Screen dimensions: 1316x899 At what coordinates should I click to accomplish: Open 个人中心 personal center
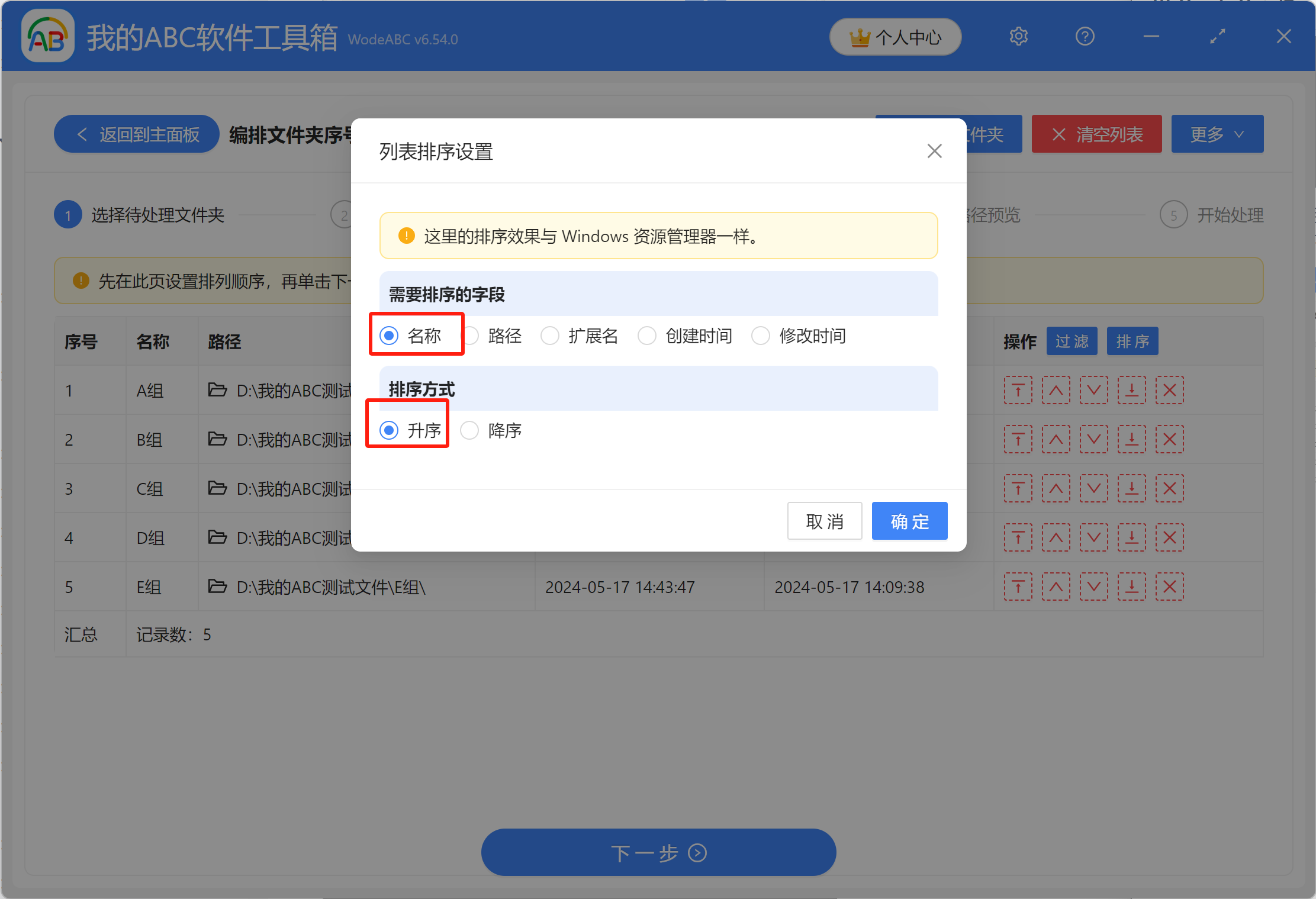click(x=895, y=36)
